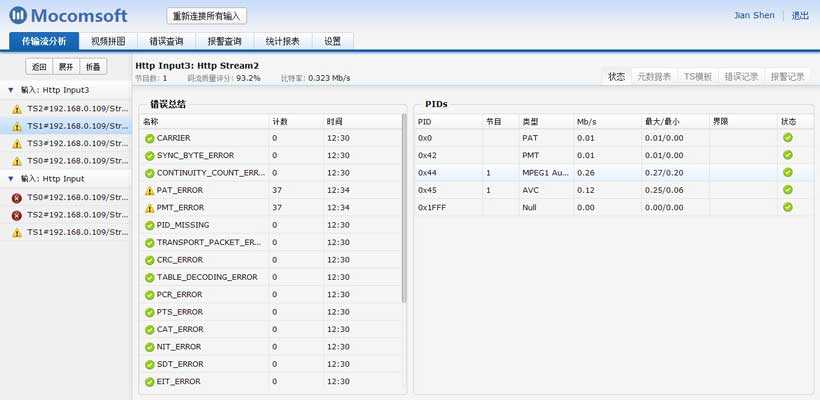The image size is (820, 400).
Task: Click warning icon beside TS0 under Http Input3
Action: [x=17, y=161]
